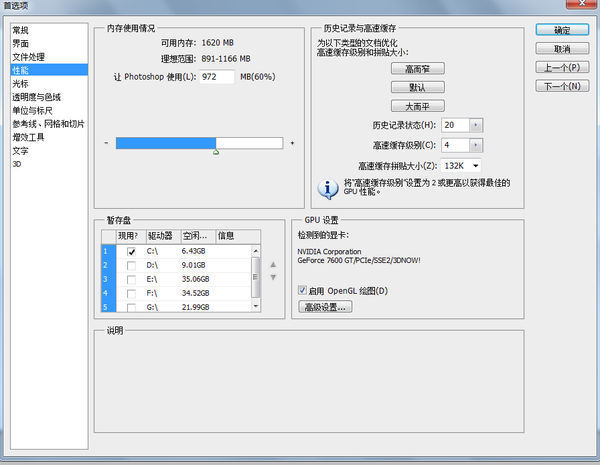Click the 6.43GB free space cell
Viewport: 600px width, 465px height.
click(x=194, y=251)
